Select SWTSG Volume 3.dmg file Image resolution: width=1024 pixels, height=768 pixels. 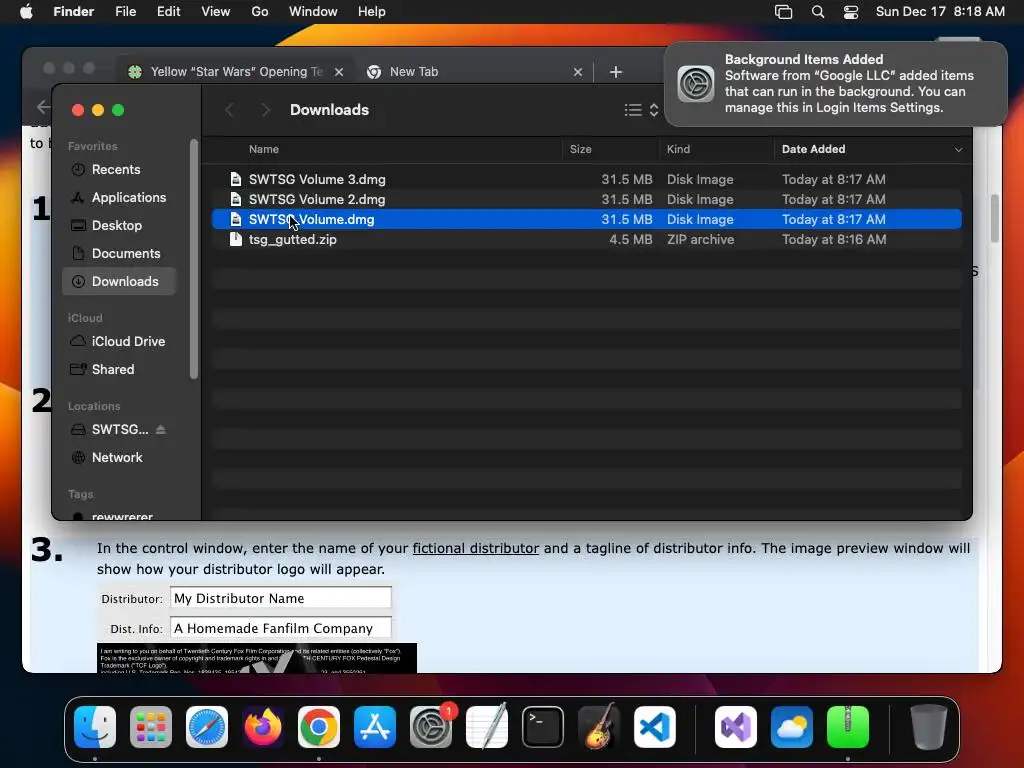point(586,179)
